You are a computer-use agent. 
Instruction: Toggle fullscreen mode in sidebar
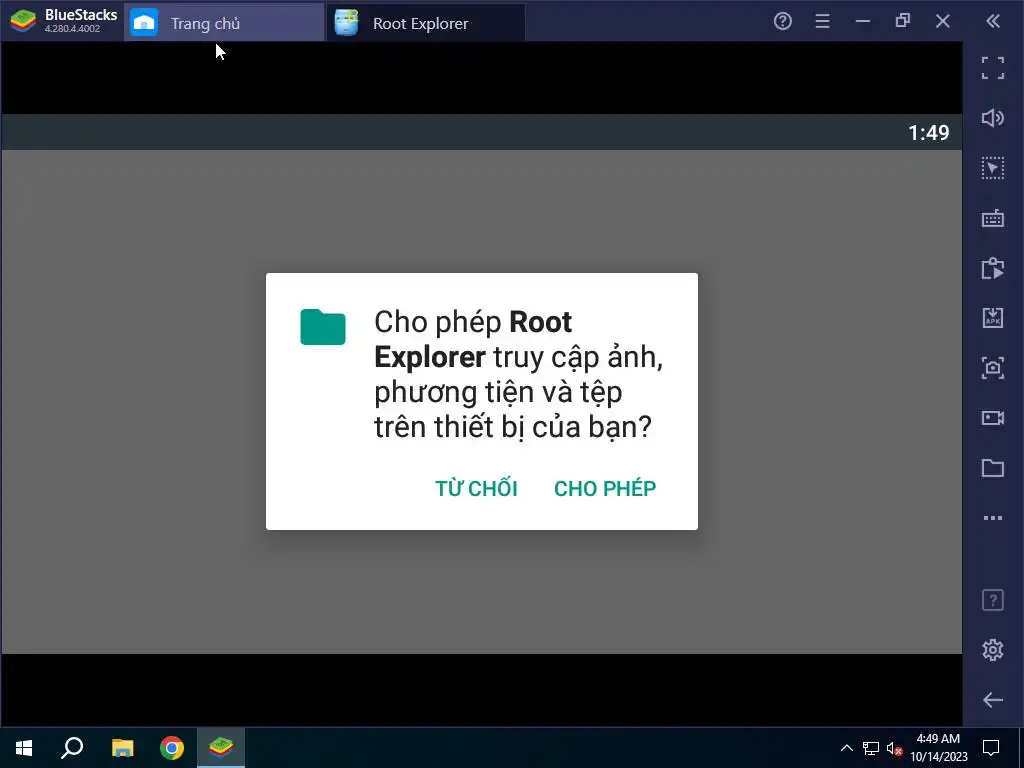tap(993, 68)
